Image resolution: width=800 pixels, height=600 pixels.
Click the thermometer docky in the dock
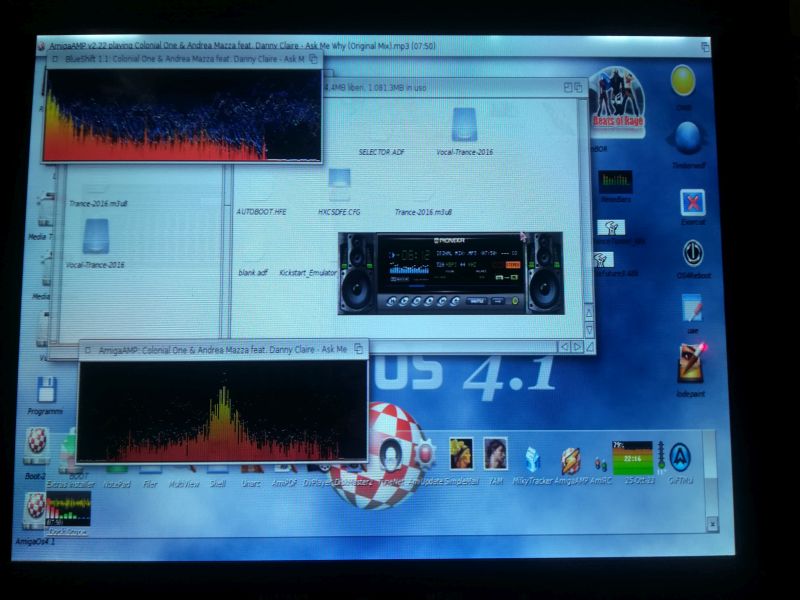[x=661, y=456]
